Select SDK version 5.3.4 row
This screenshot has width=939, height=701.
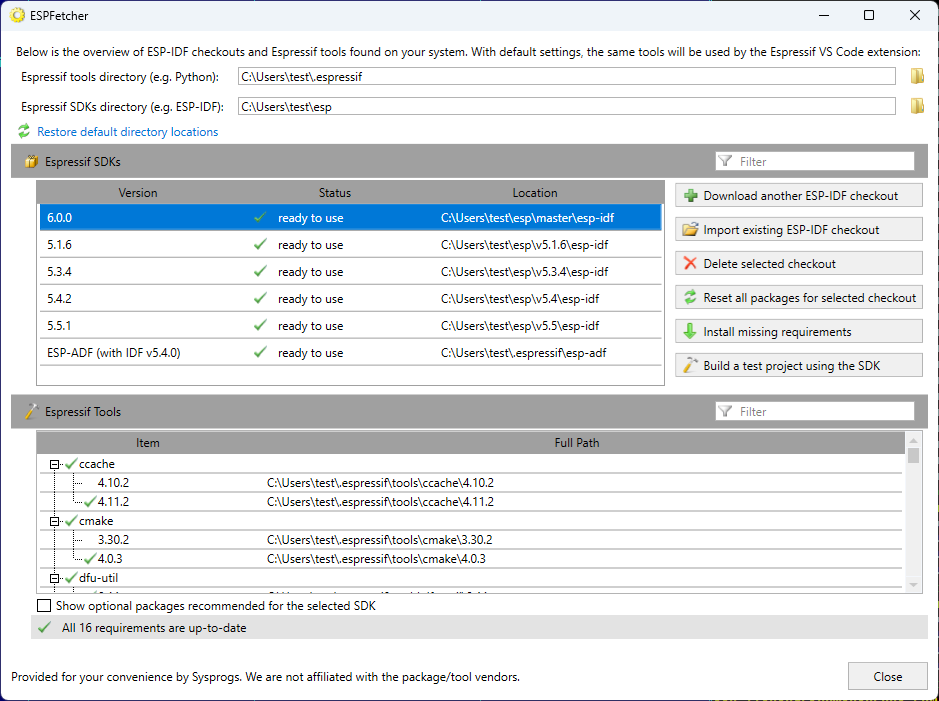[351, 271]
